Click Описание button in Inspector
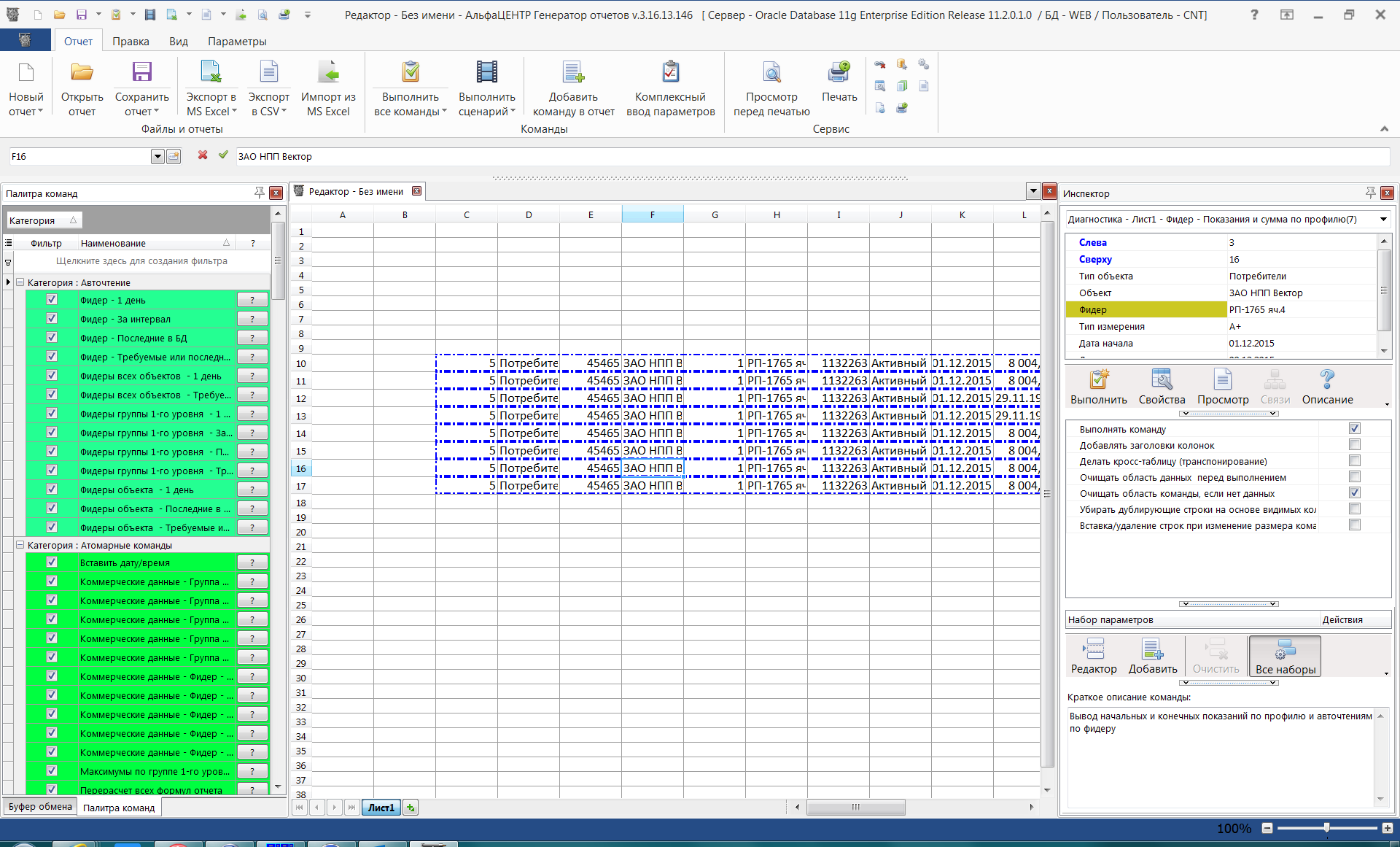 (1327, 387)
